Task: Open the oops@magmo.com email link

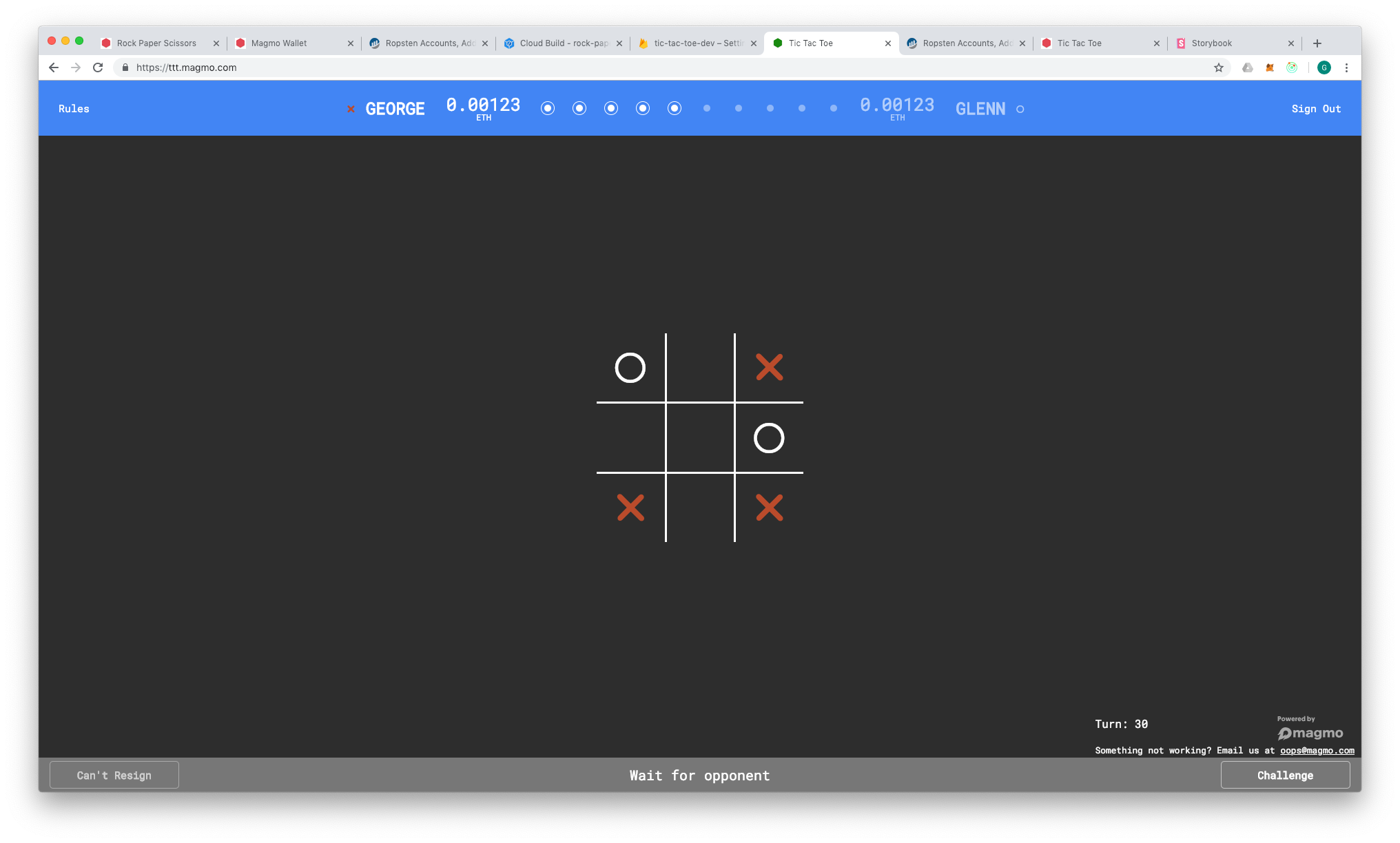Action: click(1317, 751)
